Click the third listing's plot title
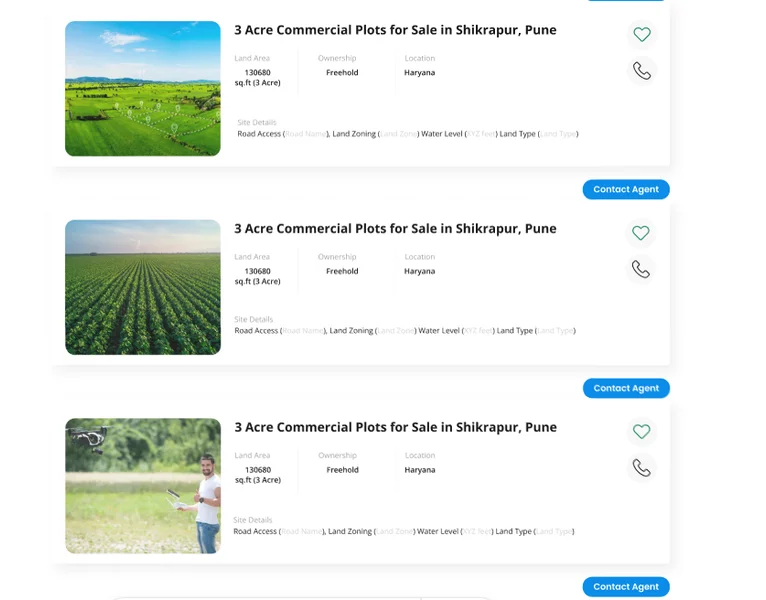Image resolution: width=766 pixels, height=600 pixels. click(395, 427)
